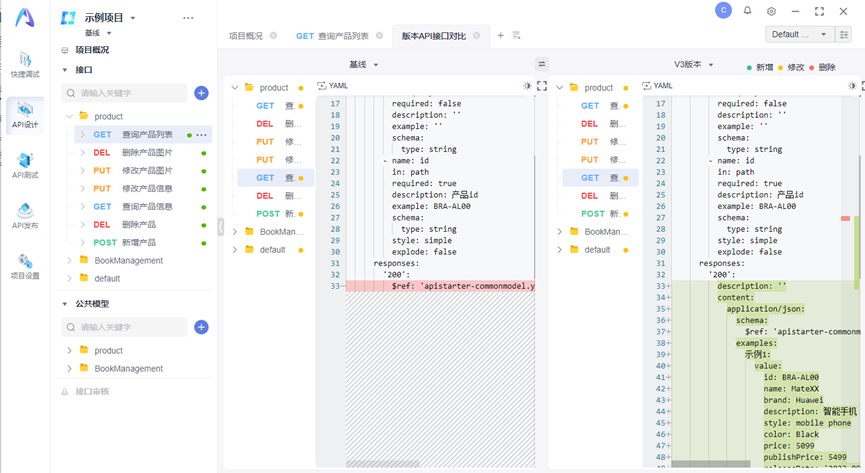
Task: Open the API设计 sidebar section
Action: 25,115
